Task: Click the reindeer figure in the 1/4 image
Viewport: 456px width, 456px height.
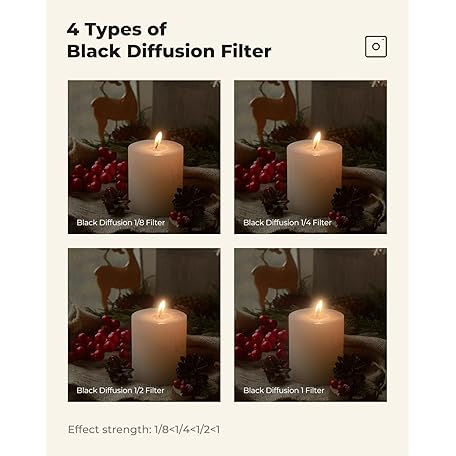Action: click(x=274, y=108)
